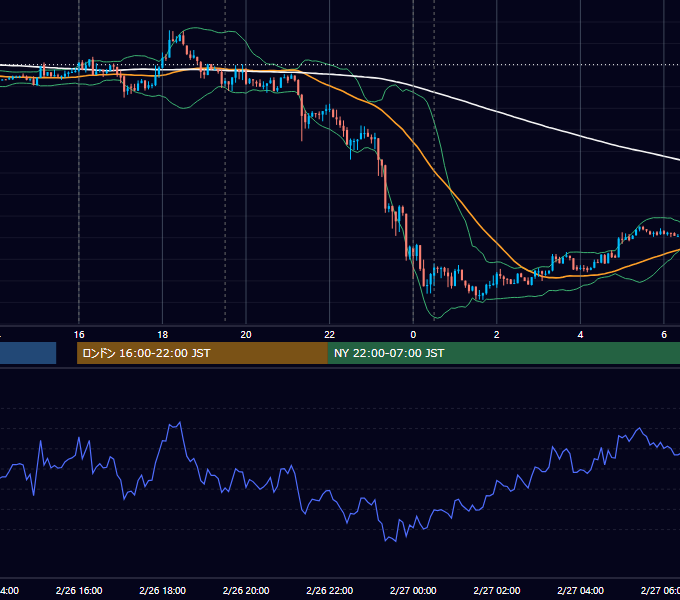The width and height of the screenshot is (680, 600).
Task: Click the blue session bar left of London
Action: pos(28,353)
